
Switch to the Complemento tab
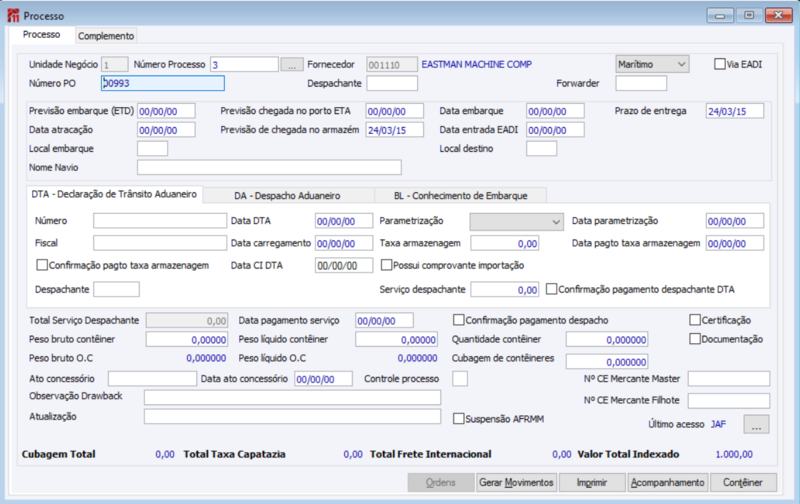click(107, 36)
